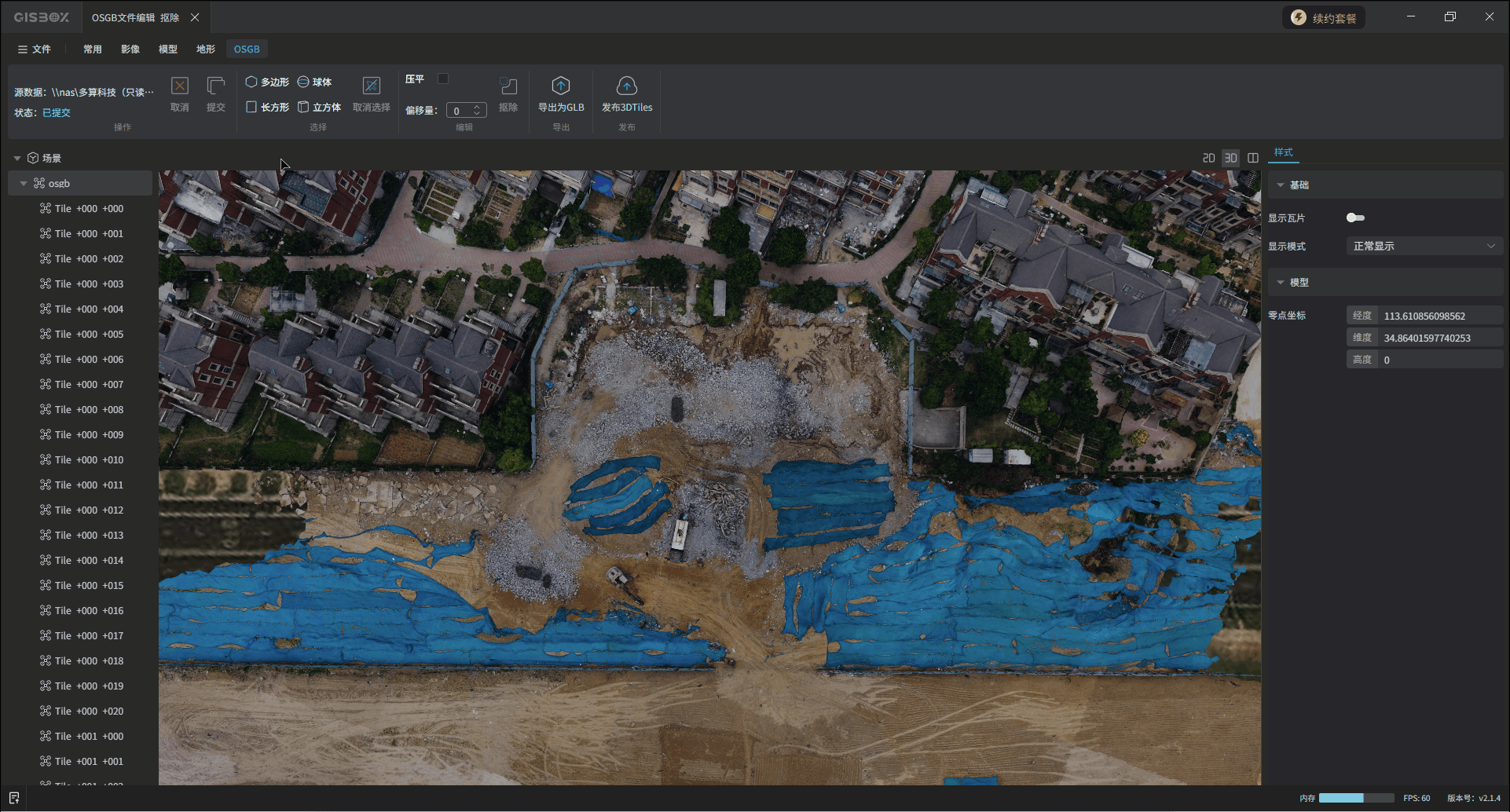Click the 取消选择 deselect icon
The image size is (1510, 812).
pyautogui.click(x=371, y=86)
